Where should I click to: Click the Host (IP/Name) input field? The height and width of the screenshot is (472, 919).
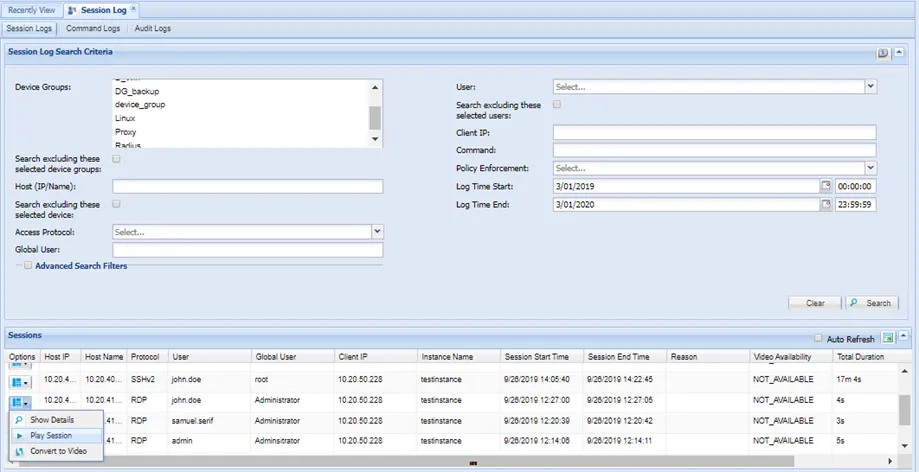(247, 186)
